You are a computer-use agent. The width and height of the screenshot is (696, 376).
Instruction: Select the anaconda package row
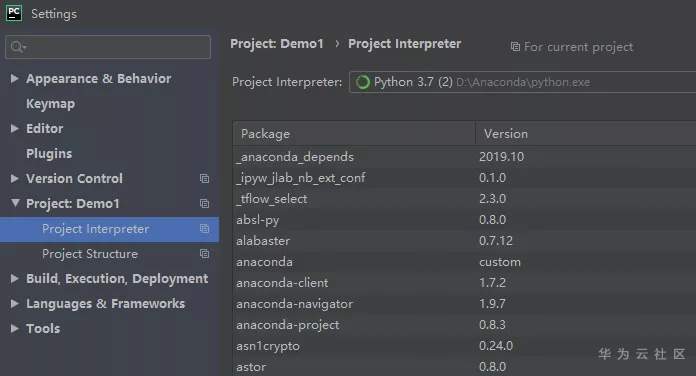tap(465, 262)
